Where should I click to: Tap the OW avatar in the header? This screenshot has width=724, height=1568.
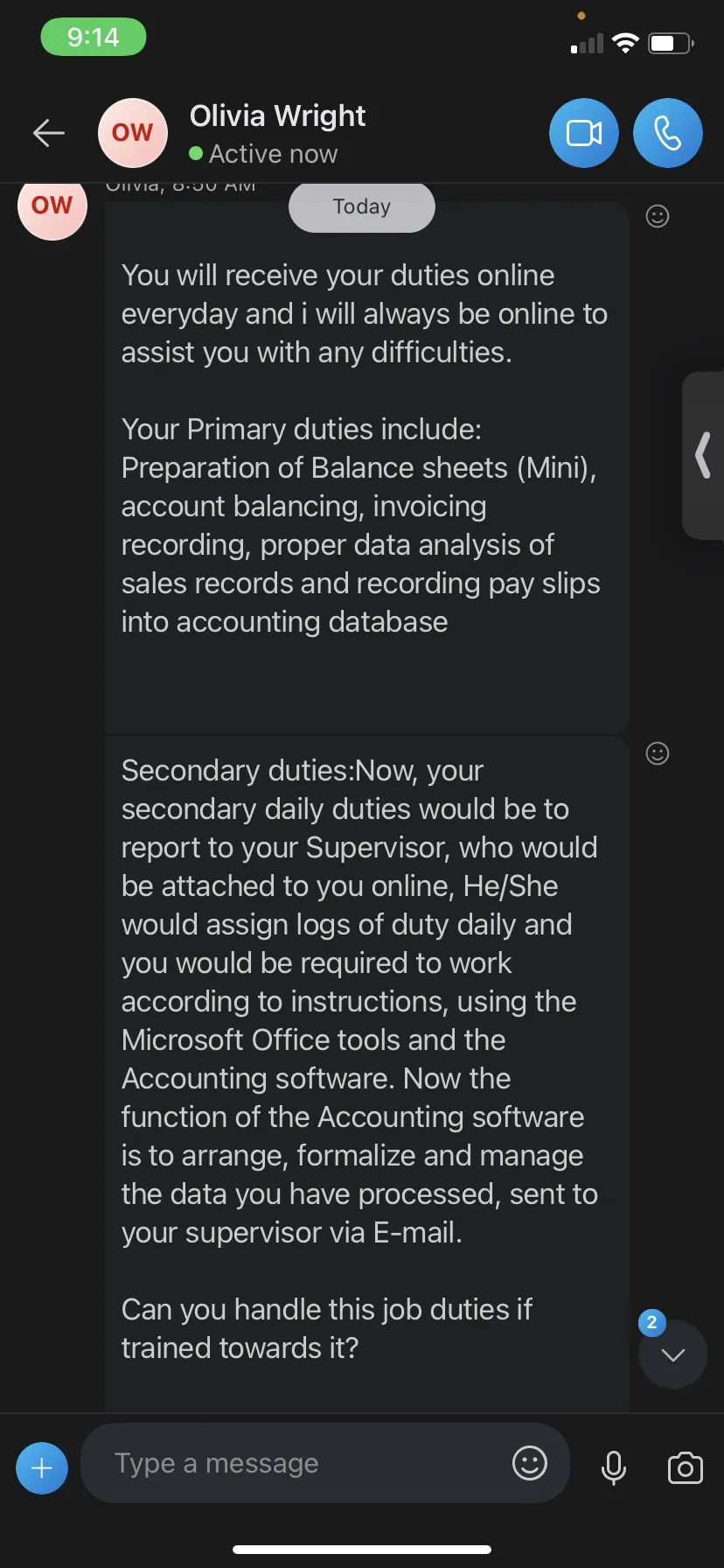pyautogui.click(x=133, y=133)
